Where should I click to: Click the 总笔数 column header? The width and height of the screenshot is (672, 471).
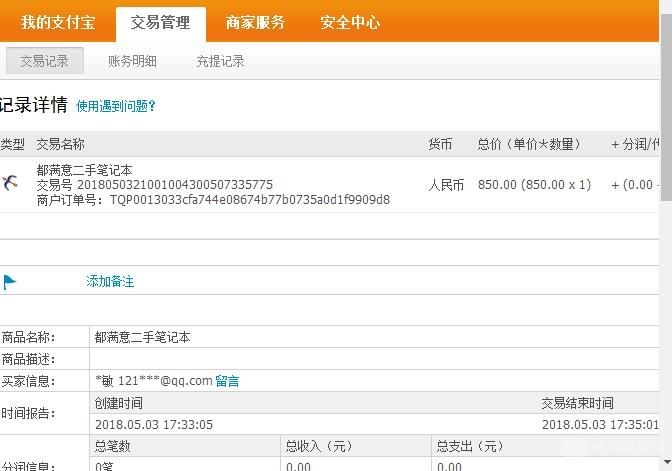112,446
